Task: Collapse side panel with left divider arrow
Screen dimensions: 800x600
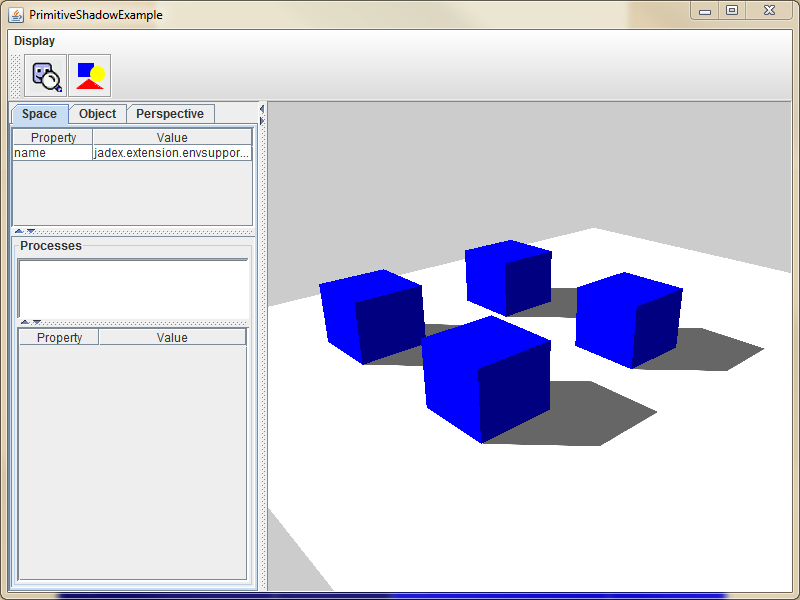Action: click(x=261, y=109)
